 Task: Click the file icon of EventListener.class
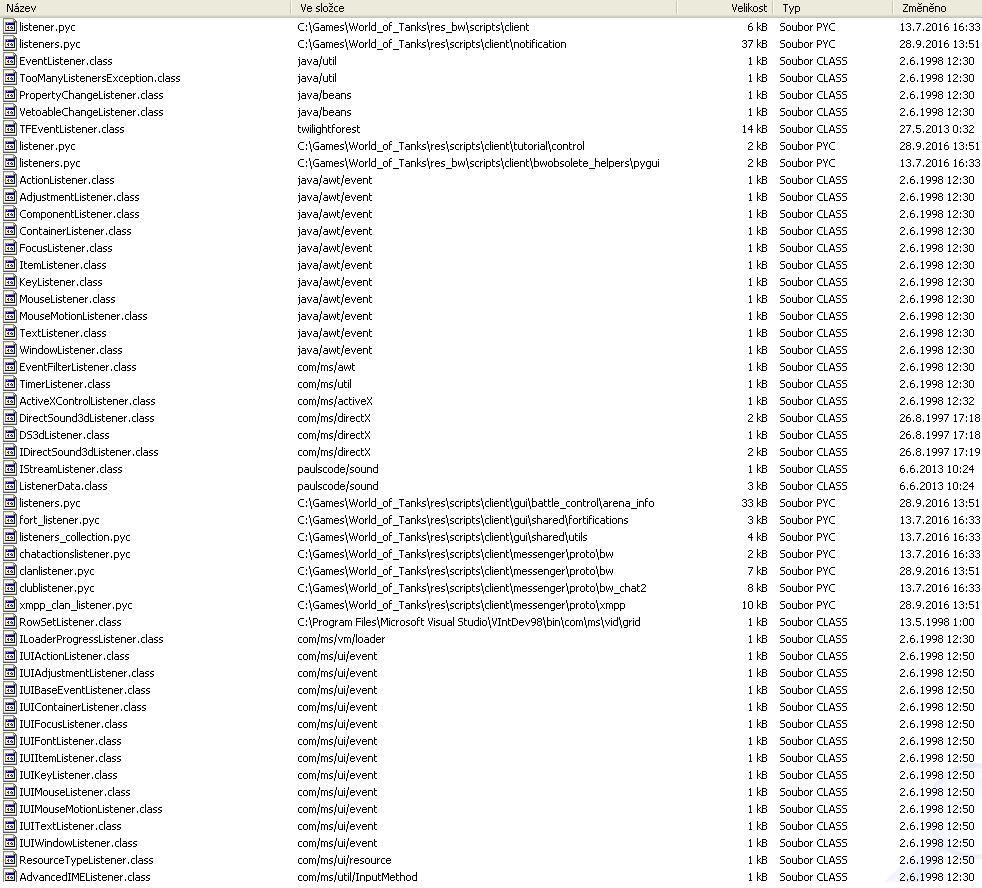coord(9,61)
